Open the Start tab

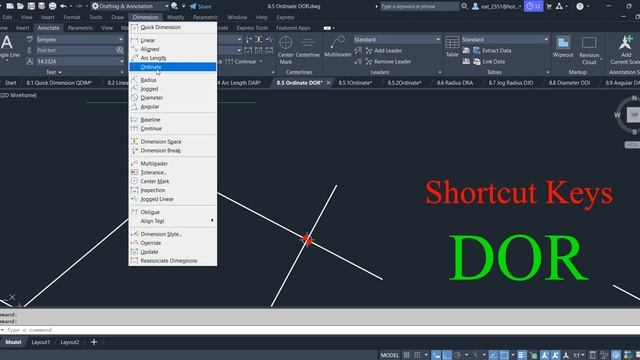coord(11,83)
